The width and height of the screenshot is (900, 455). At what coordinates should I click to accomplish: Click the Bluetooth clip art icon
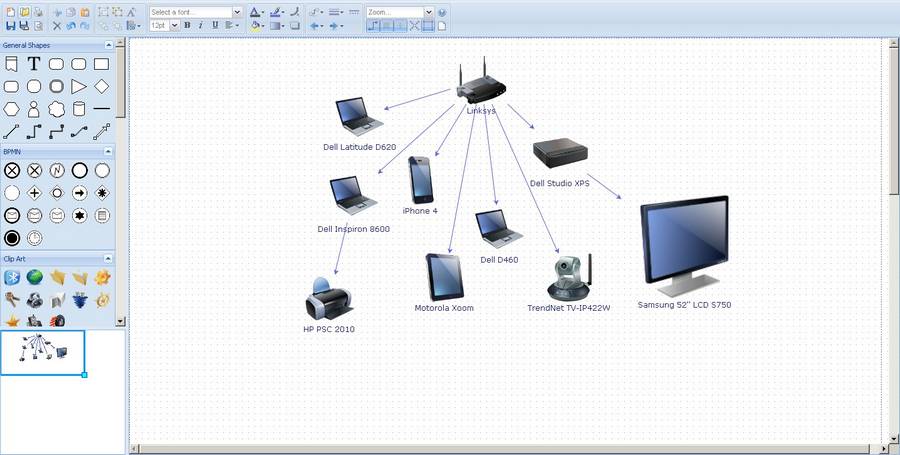pos(12,278)
